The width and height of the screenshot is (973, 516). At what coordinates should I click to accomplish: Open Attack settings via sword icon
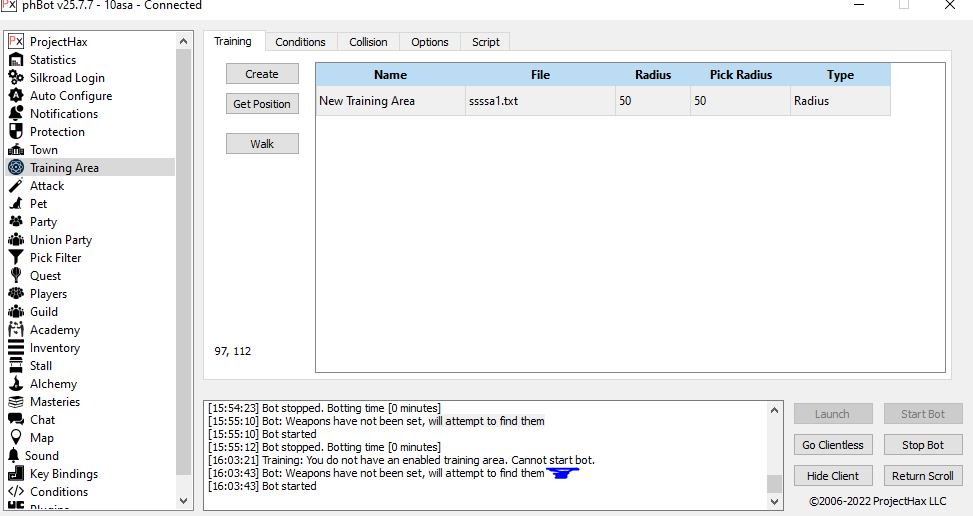[16, 186]
